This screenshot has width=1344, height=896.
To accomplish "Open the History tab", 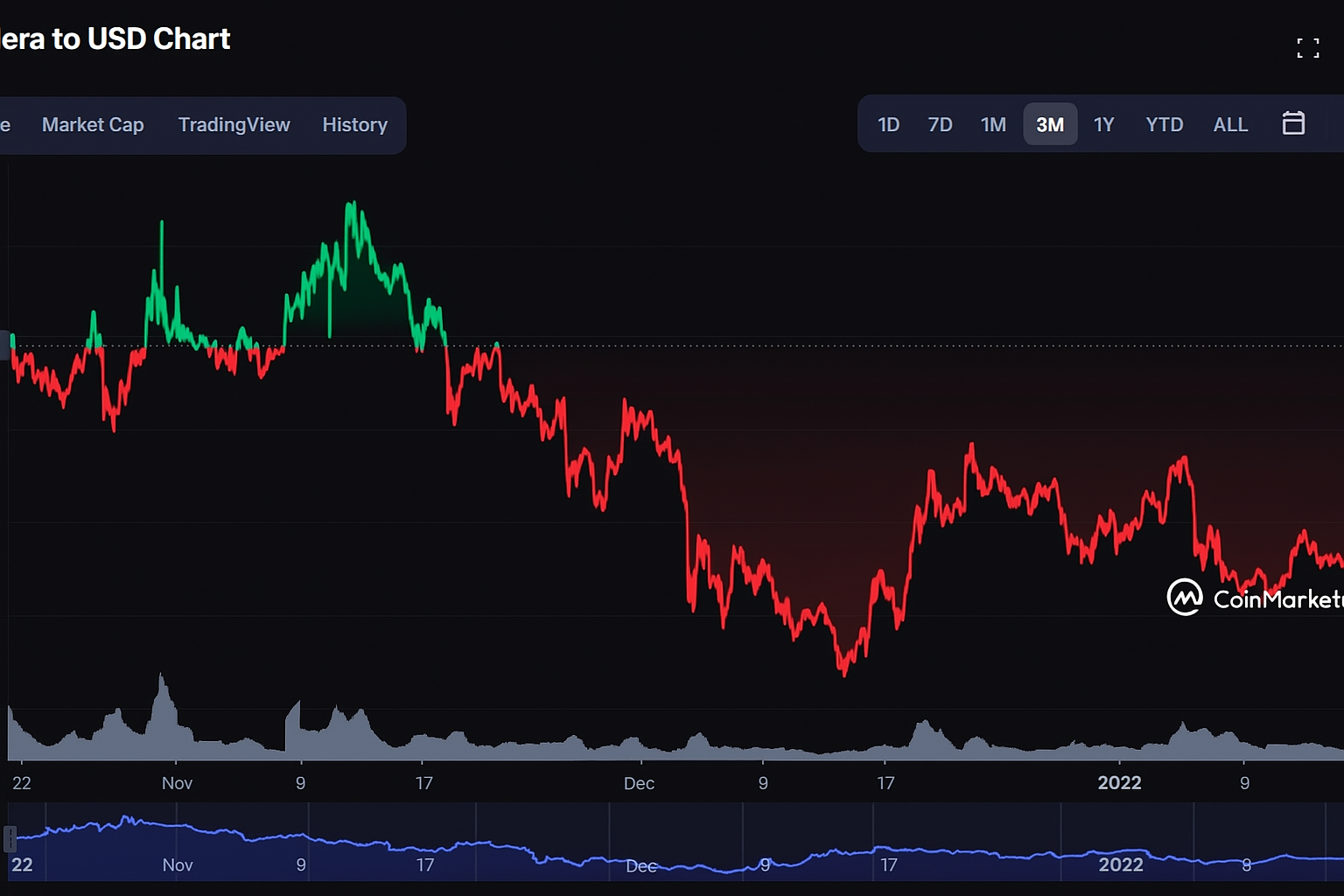I will pos(354,124).
